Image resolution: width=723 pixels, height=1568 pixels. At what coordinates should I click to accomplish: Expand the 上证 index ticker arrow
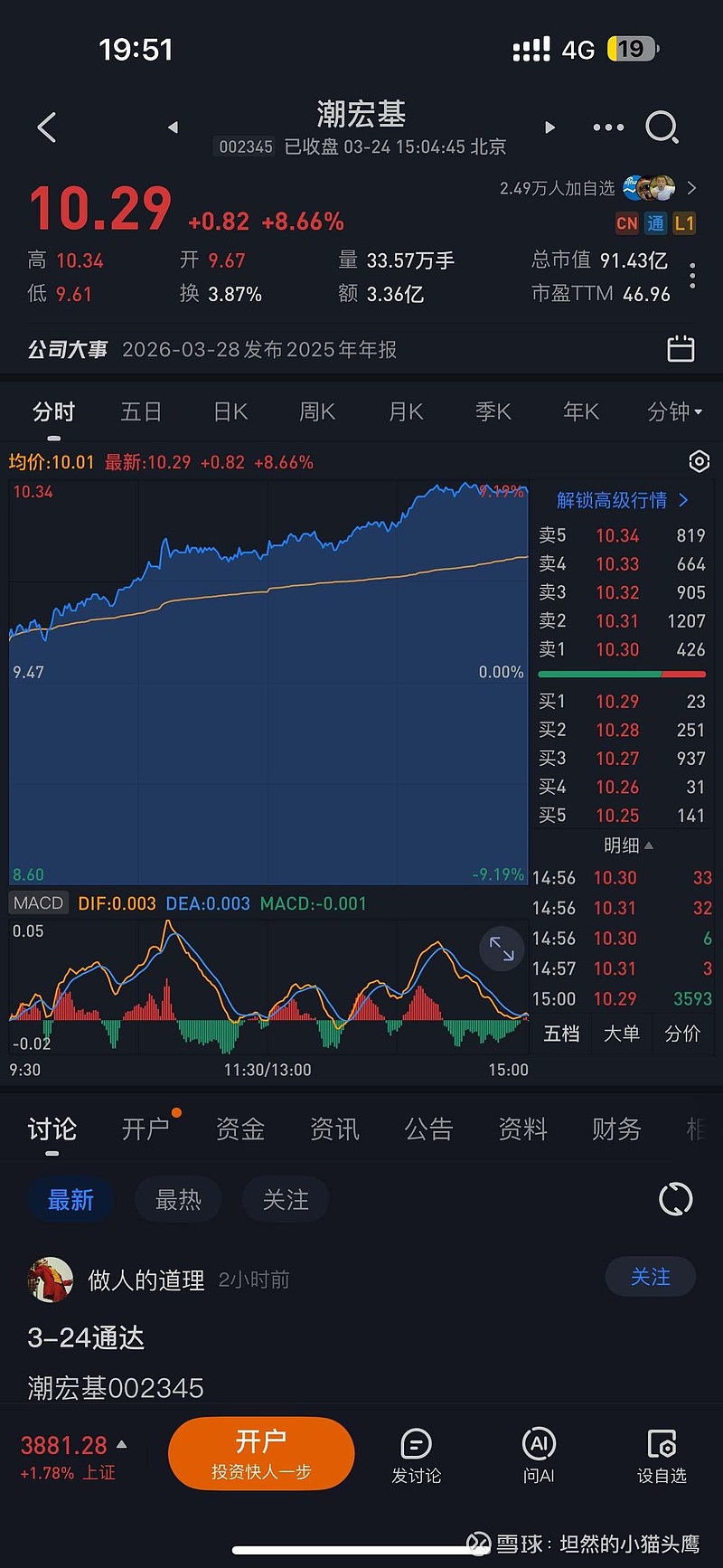[122, 1445]
